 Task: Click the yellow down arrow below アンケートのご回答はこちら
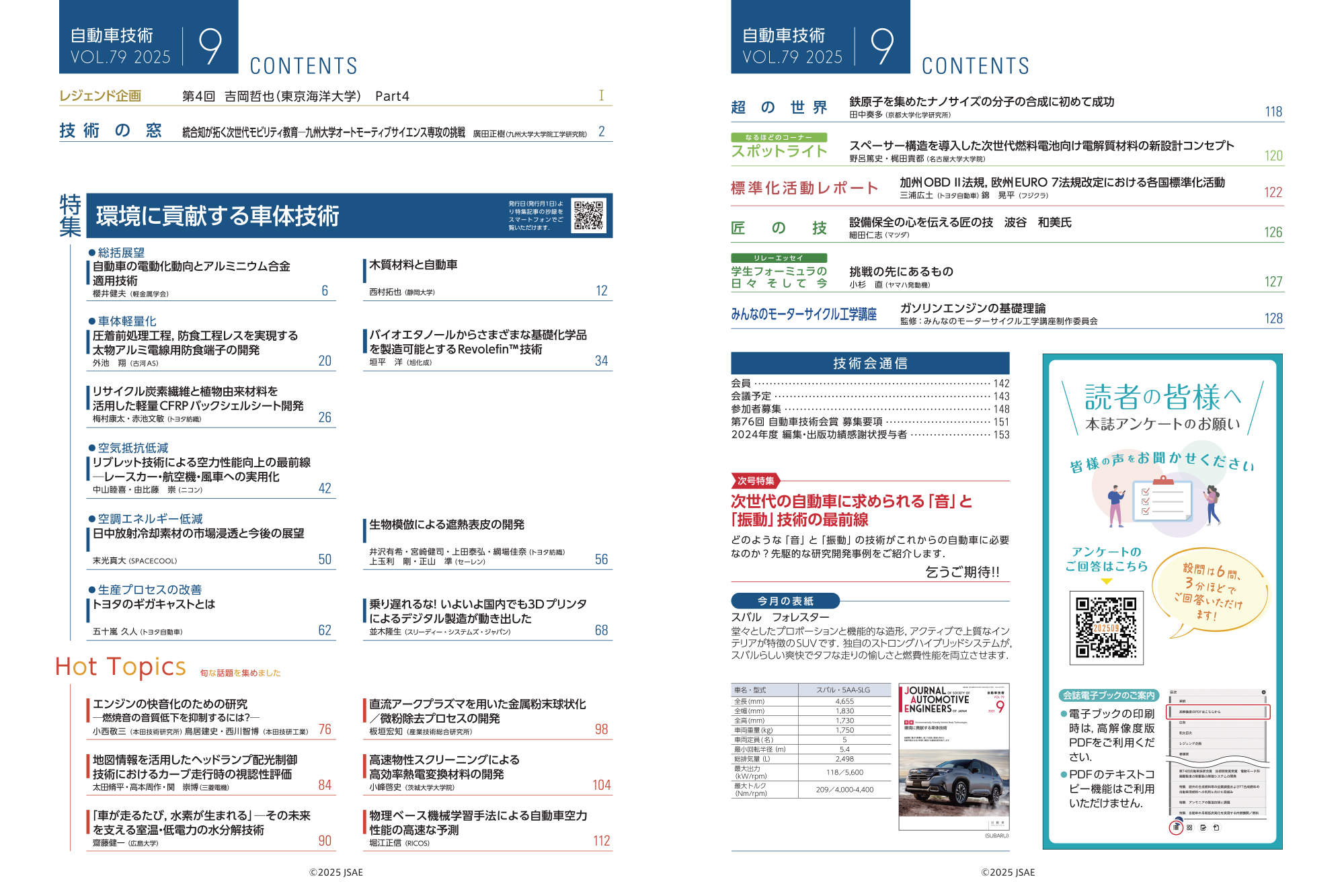pos(1107,581)
